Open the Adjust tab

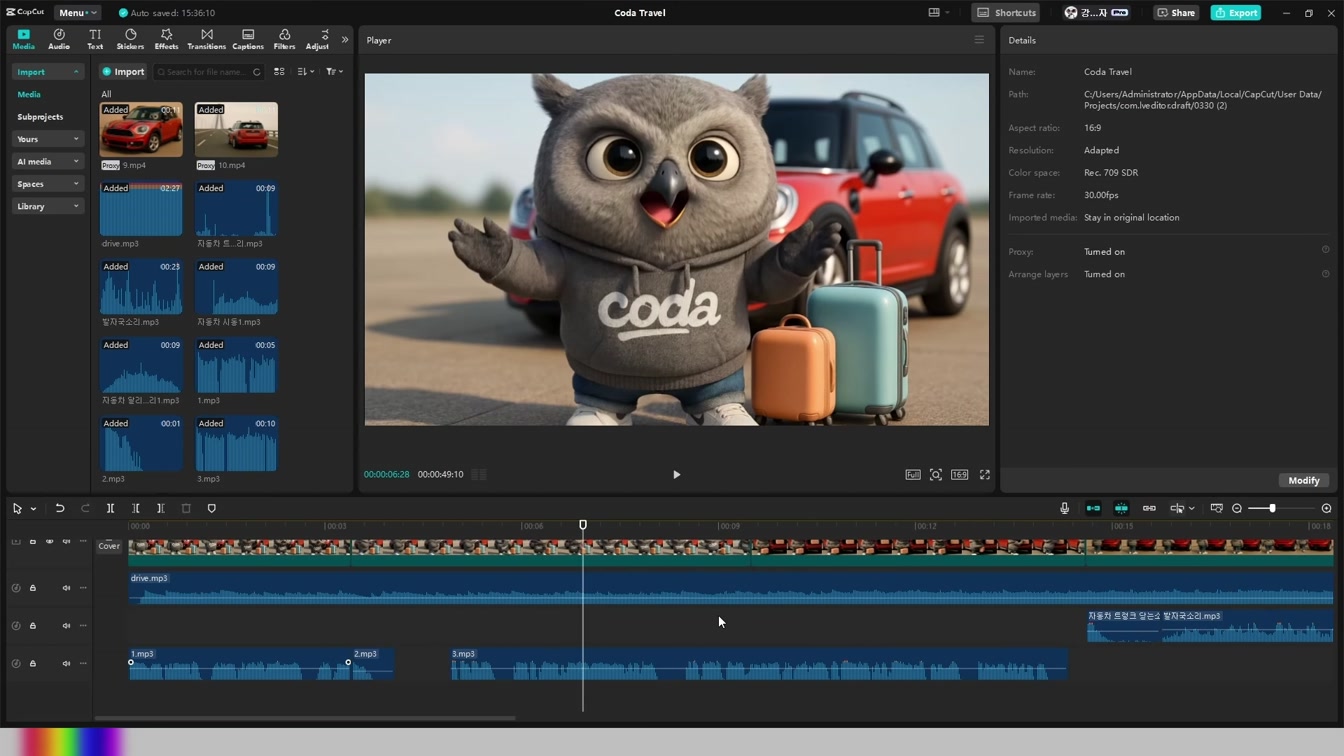click(317, 39)
